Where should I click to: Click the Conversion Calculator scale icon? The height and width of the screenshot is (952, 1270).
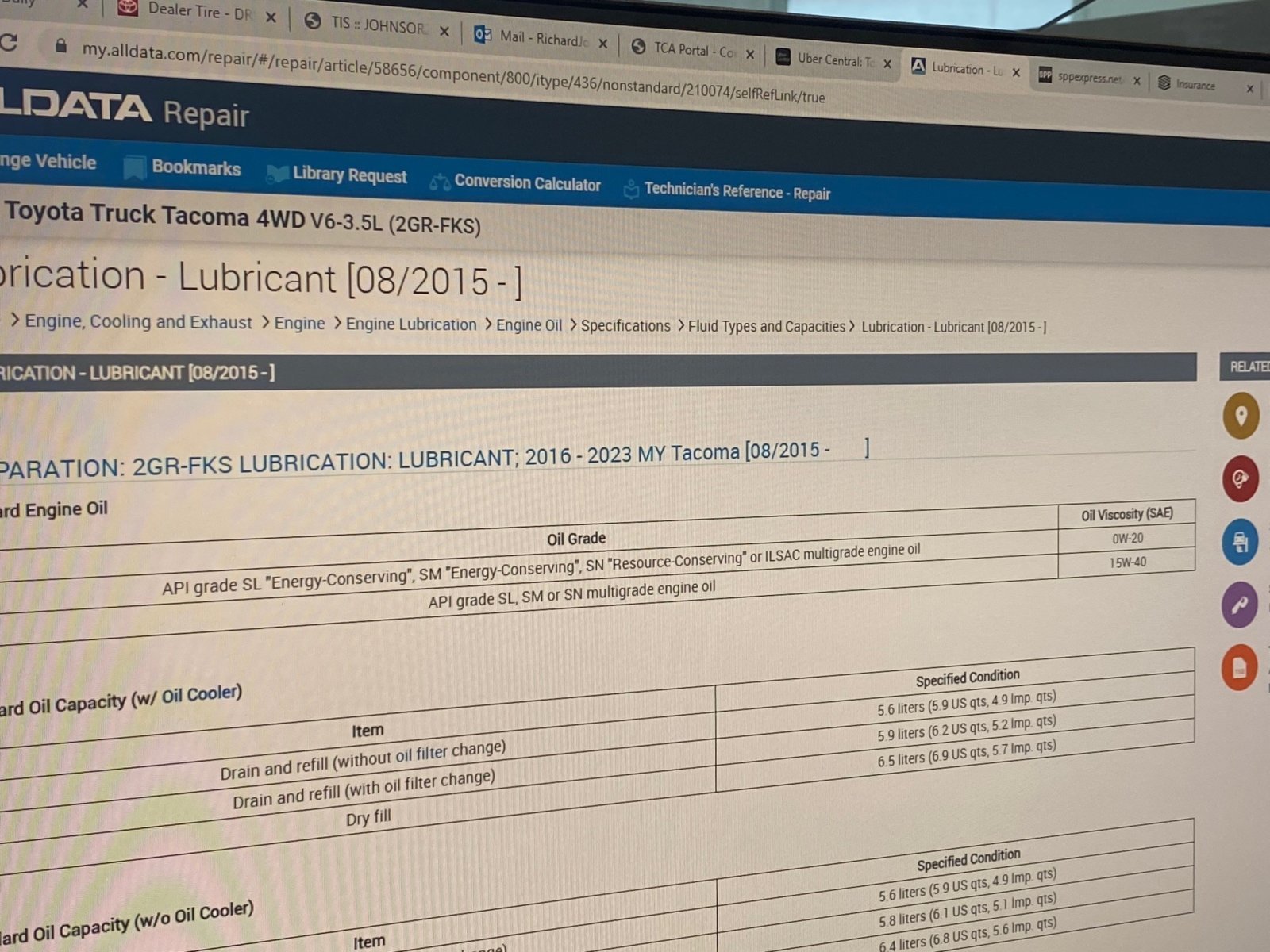click(x=440, y=182)
